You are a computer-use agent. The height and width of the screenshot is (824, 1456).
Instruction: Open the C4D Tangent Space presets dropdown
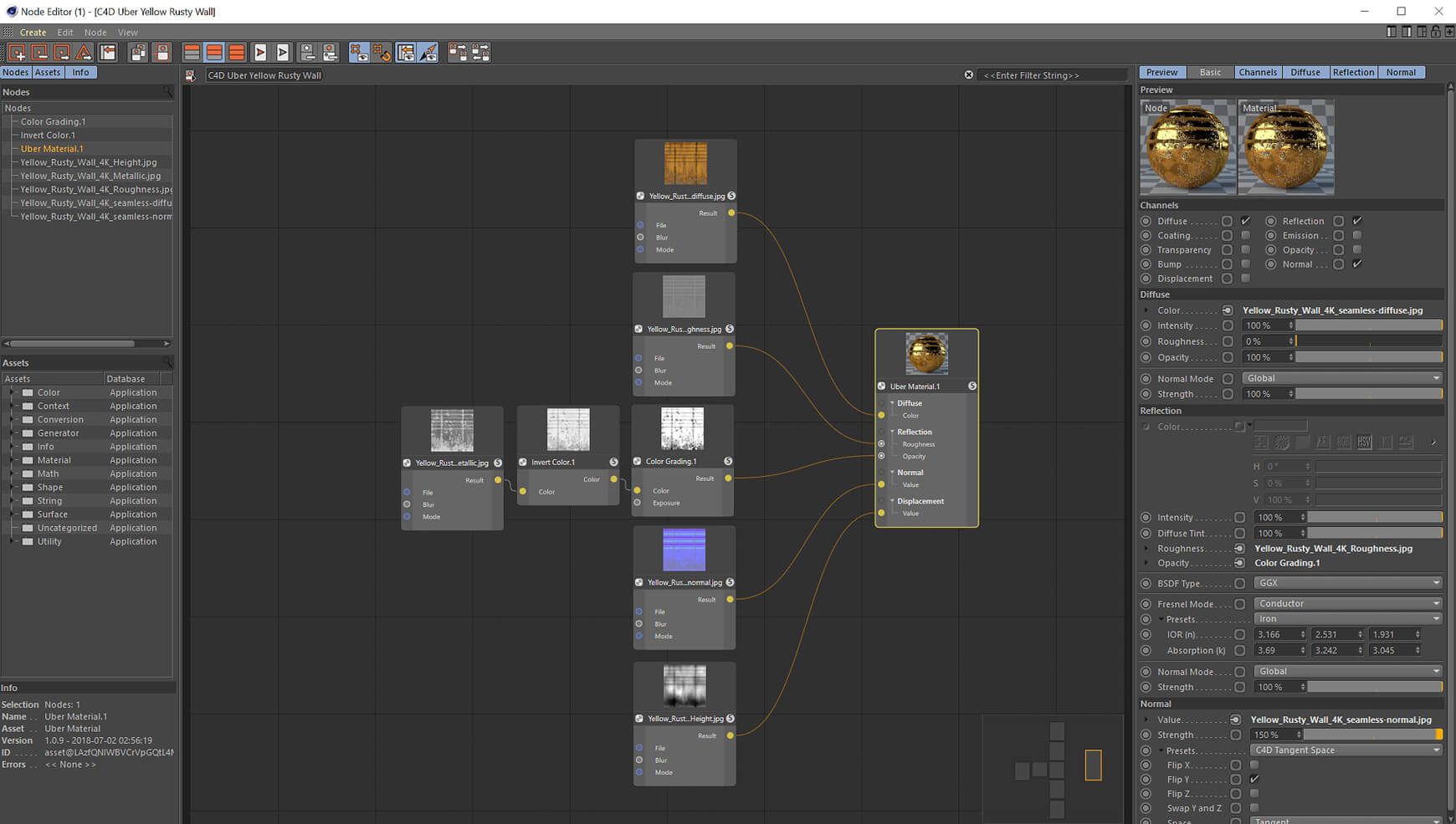[x=1346, y=750]
